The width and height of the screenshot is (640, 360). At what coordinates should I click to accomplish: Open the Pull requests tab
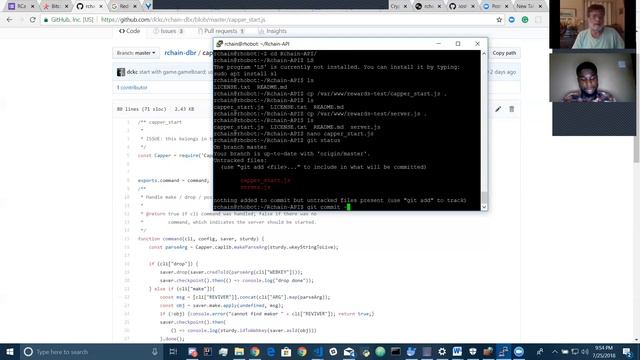pyautogui.click(x=221, y=31)
